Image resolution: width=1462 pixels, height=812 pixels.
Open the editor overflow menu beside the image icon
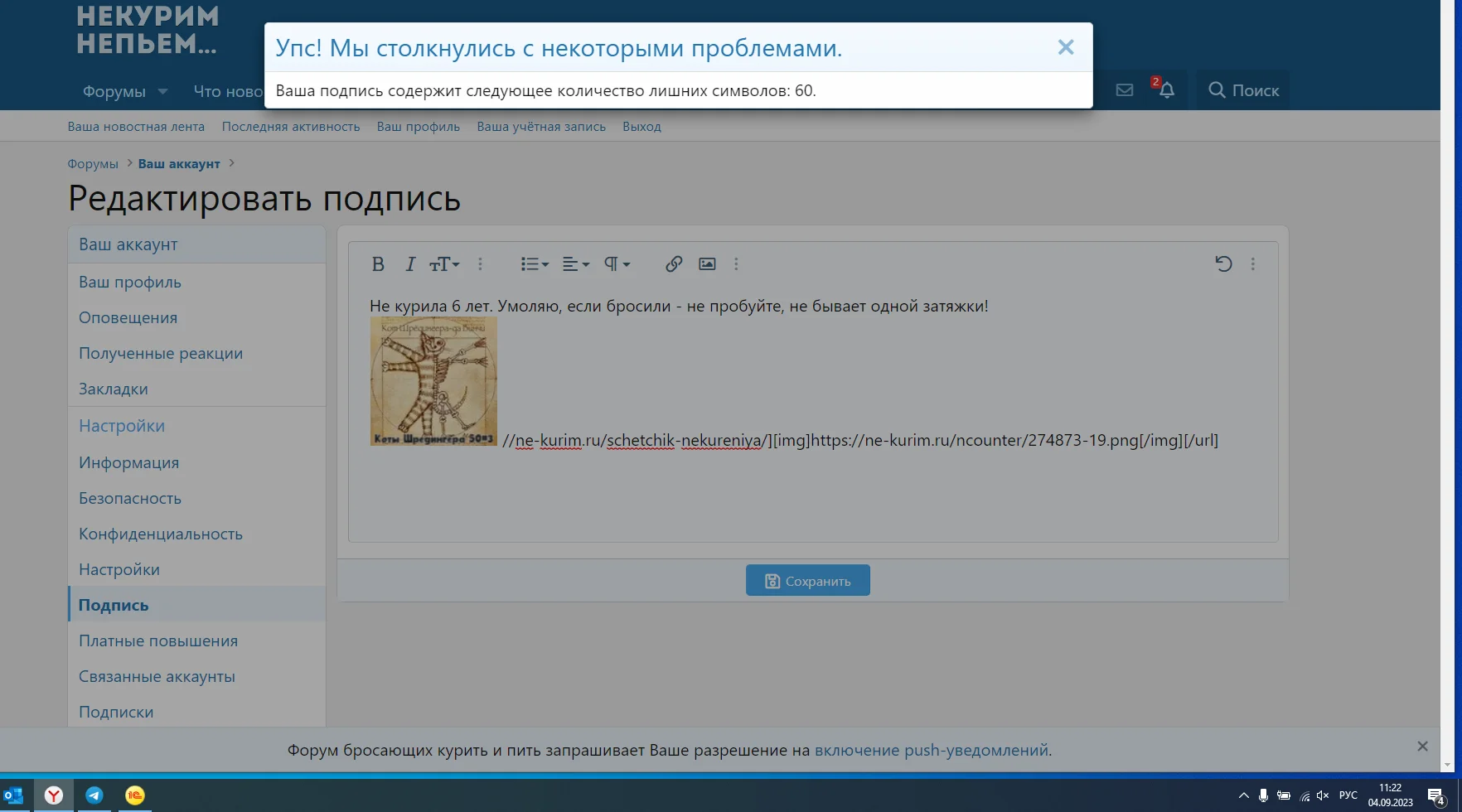(x=736, y=263)
